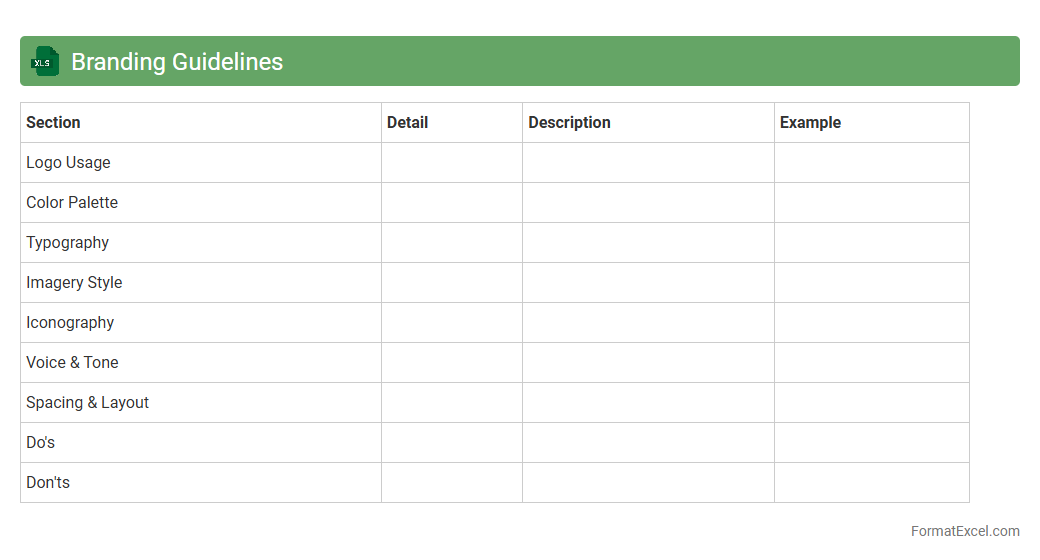Click the empty Detail cell for Logo Usage
The image size is (1040, 560).
click(x=452, y=163)
